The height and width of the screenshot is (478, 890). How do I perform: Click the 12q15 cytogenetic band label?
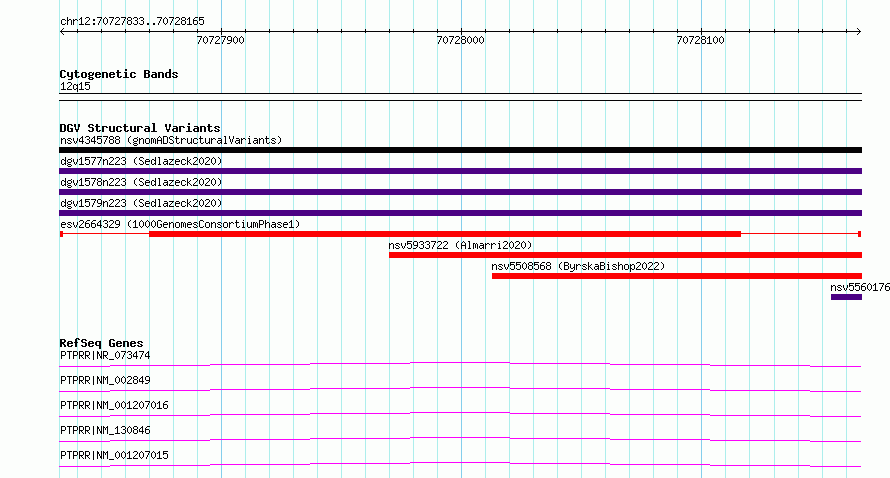pos(75,86)
